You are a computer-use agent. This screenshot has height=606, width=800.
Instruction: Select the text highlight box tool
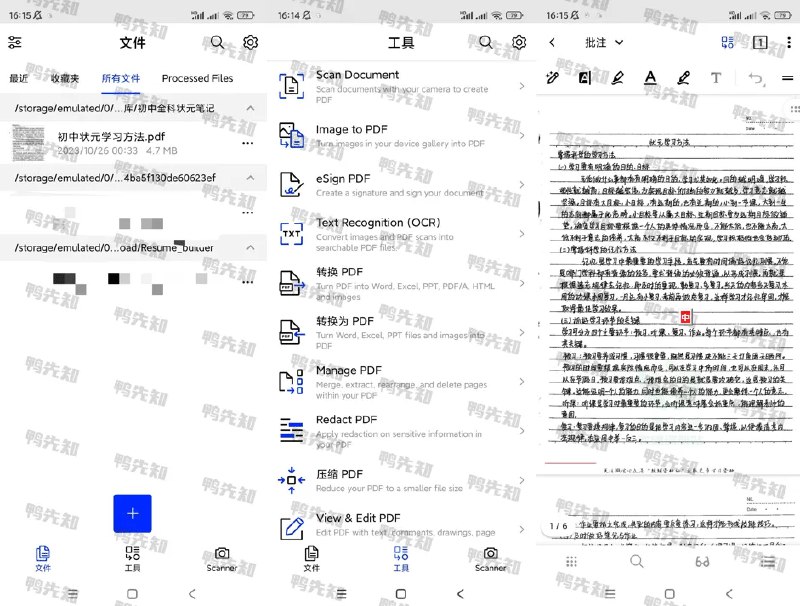click(585, 78)
